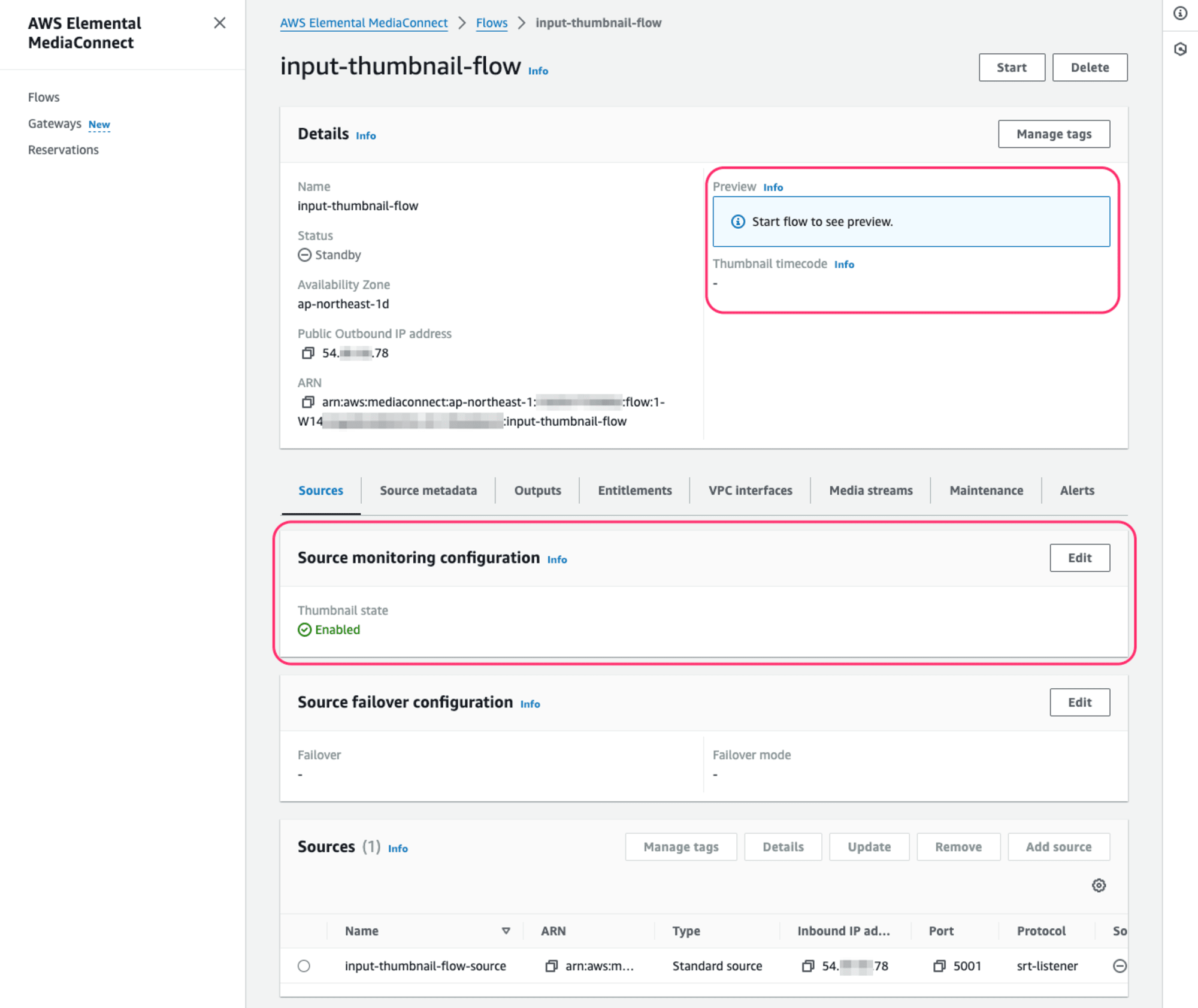Open Gateways in the side navigation

point(55,123)
